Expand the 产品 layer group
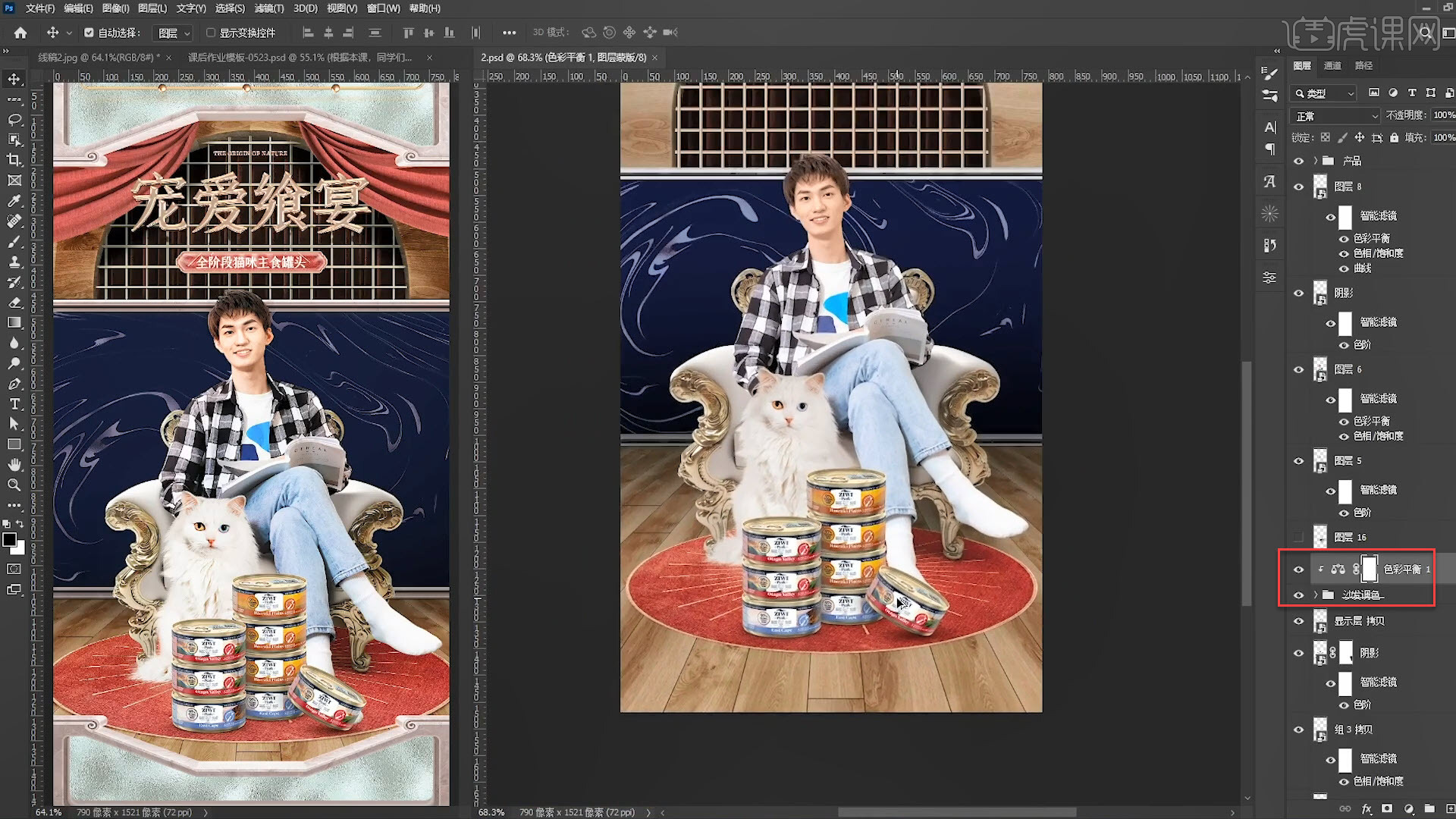This screenshot has width=1456, height=819. click(1316, 161)
